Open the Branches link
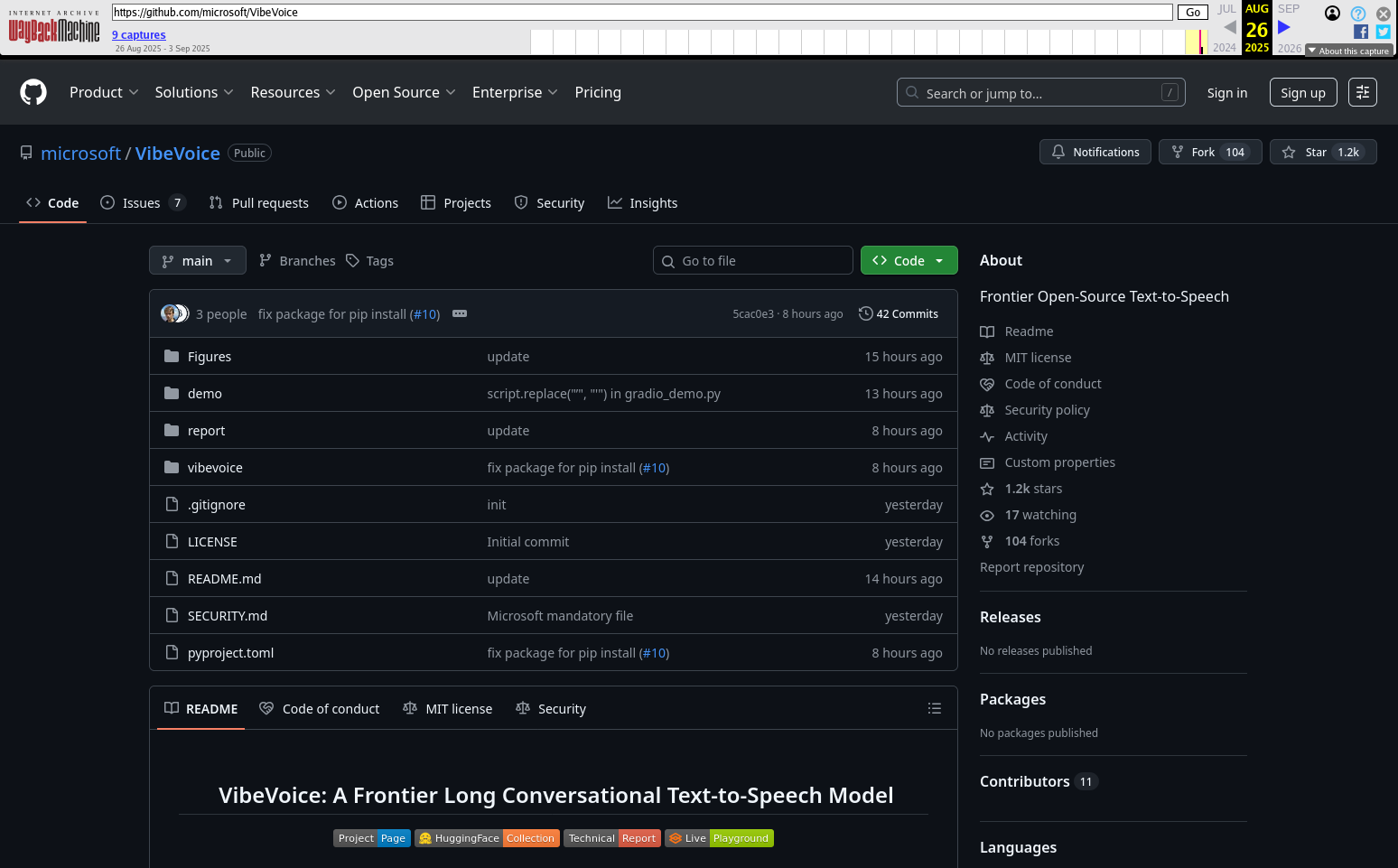 [x=297, y=260]
